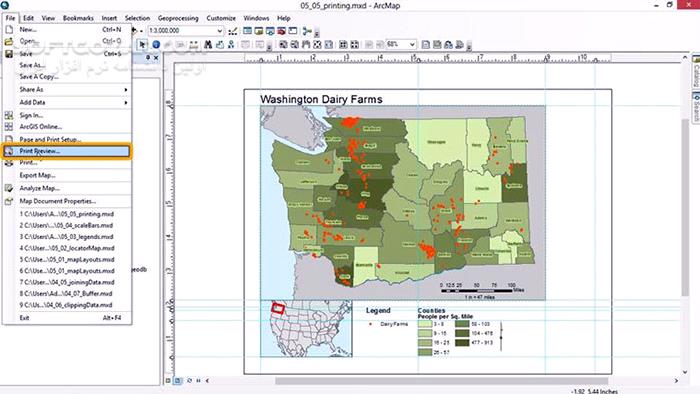This screenshot has height=394, width=700.
Task: Select the Washington Dairy Farms title text
Action: [321, 99]
